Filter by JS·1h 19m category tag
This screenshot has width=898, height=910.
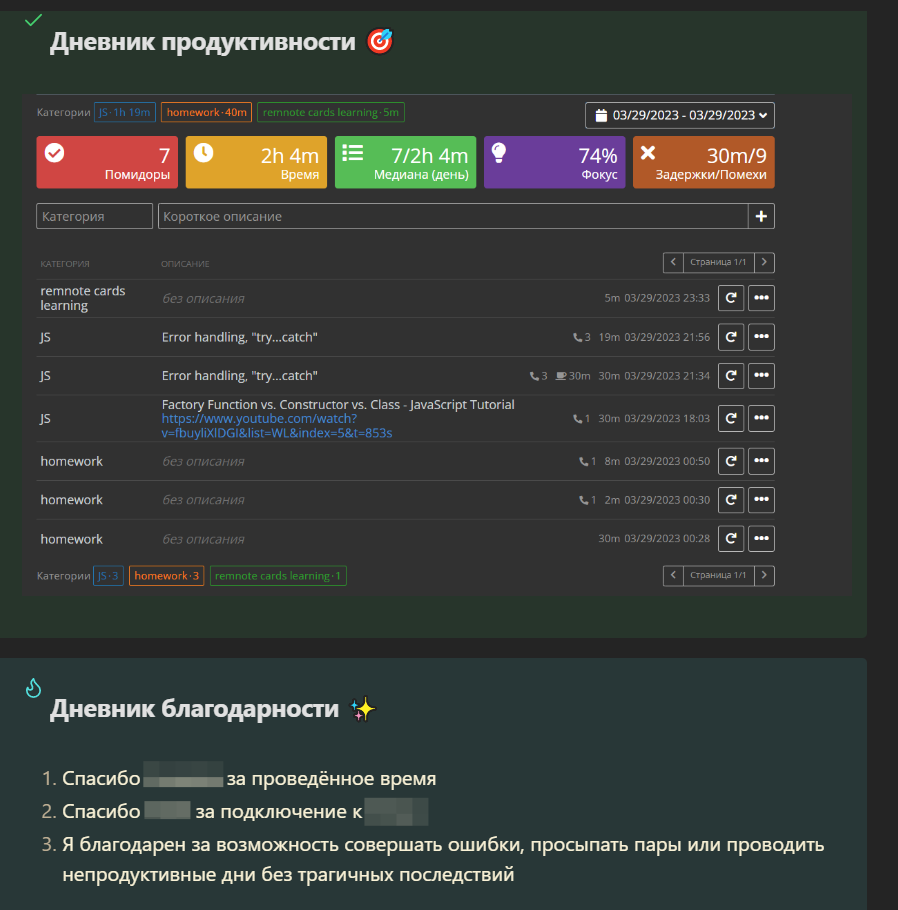(125, 112)
